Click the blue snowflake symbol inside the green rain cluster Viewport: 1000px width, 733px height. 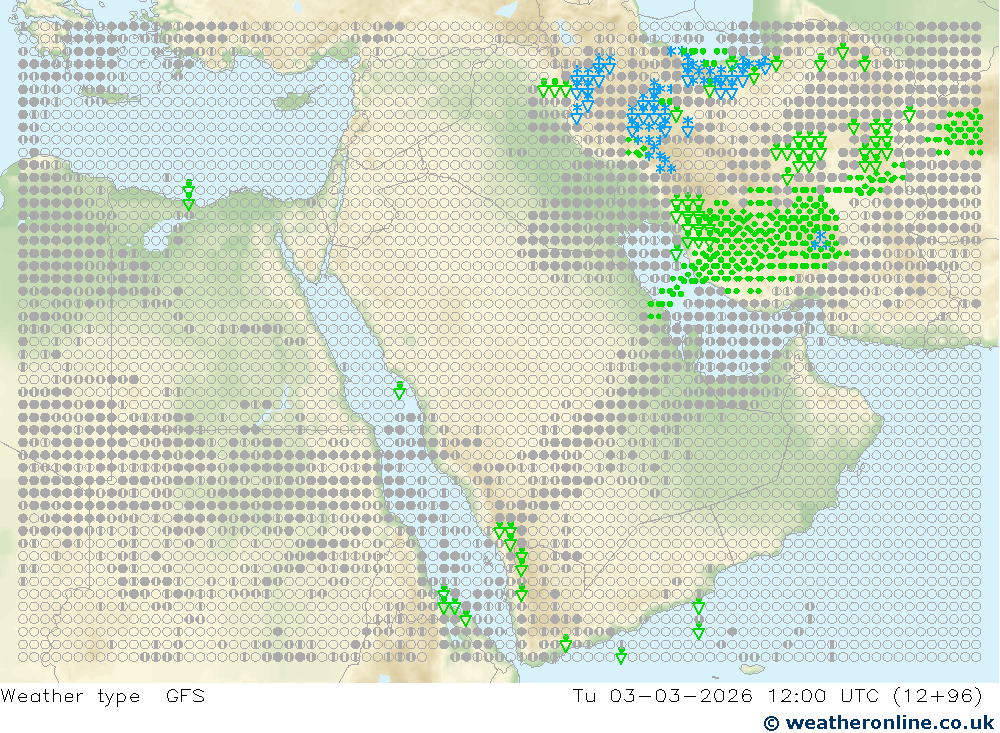pos(820,240)
